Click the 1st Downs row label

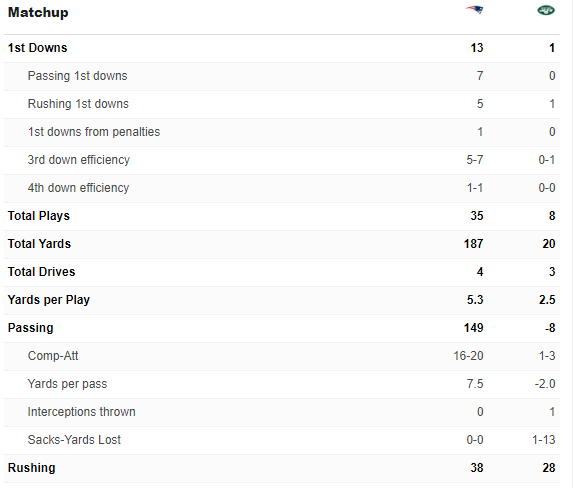click(38, 48)
